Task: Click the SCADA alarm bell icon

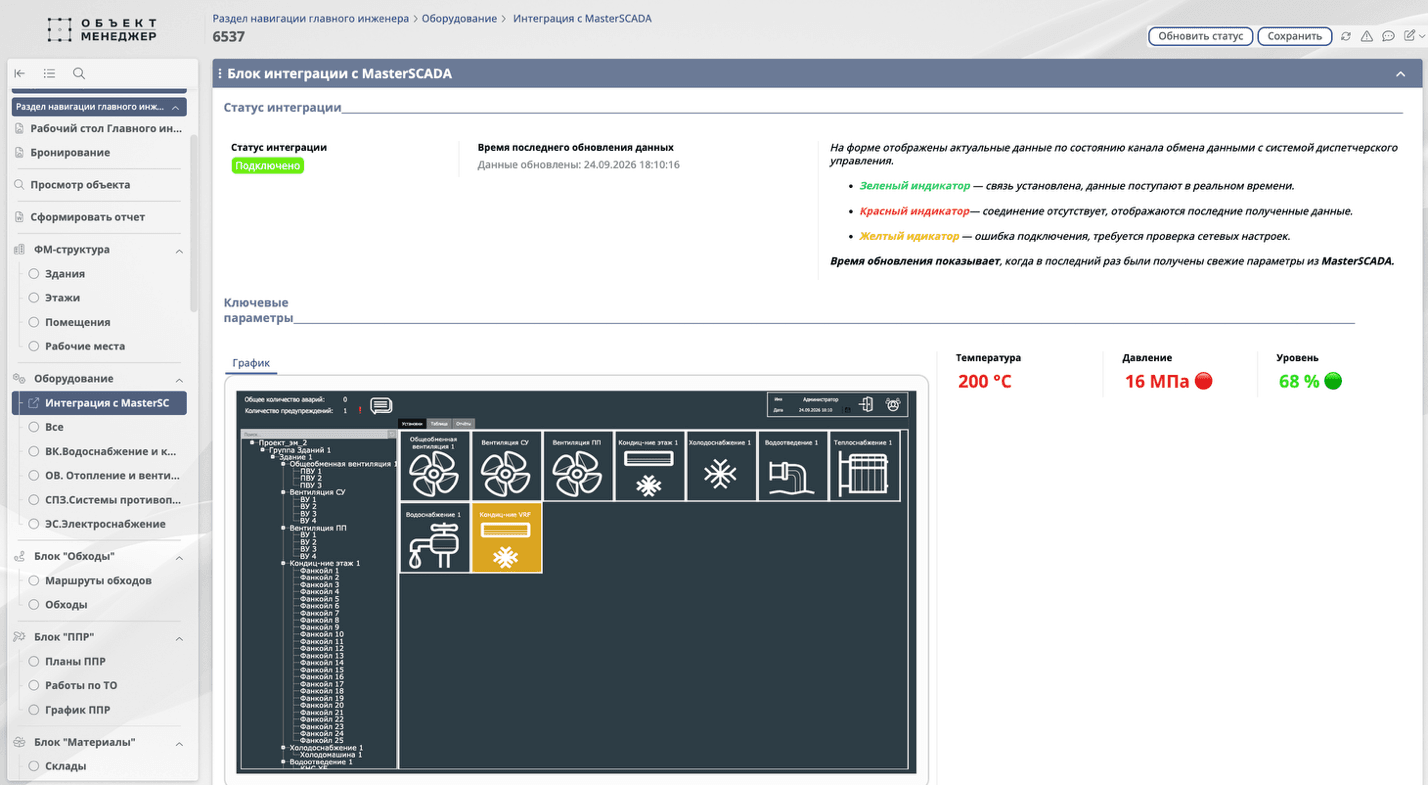Action: 893,404
